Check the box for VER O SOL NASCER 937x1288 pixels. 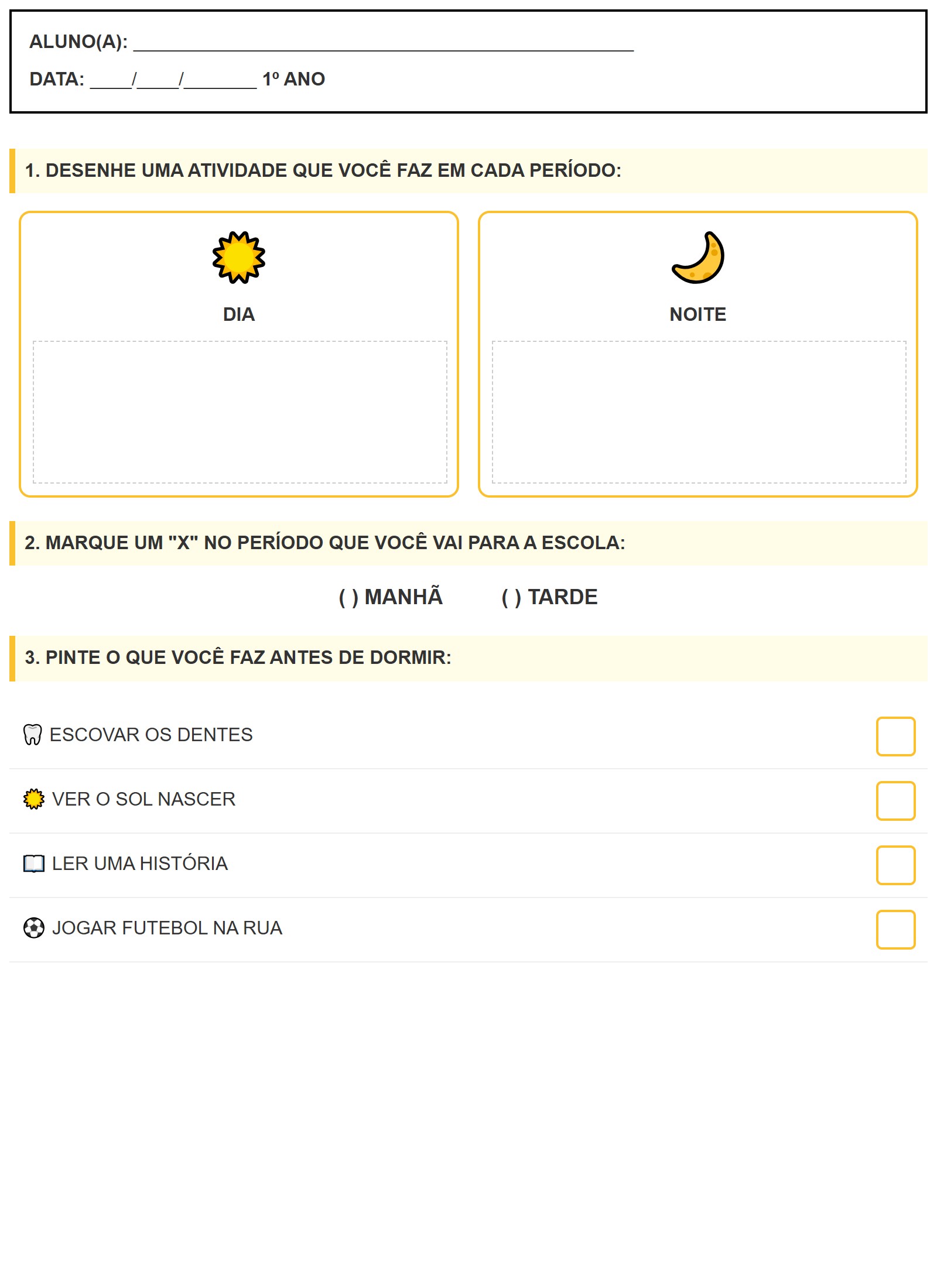point(895,801)
